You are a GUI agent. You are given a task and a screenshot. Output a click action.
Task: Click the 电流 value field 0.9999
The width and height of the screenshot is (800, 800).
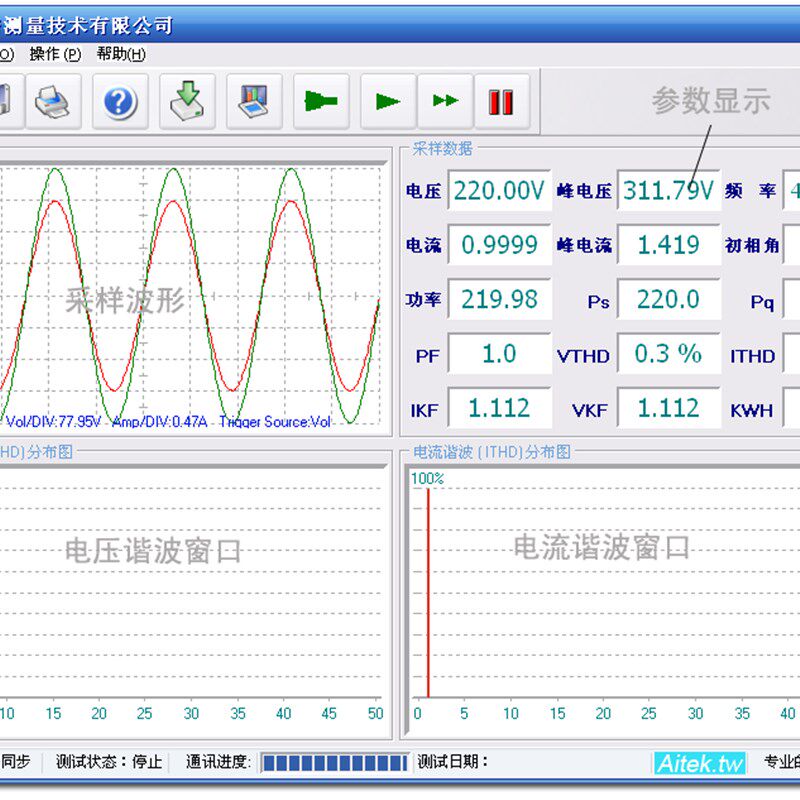(499, 244)
